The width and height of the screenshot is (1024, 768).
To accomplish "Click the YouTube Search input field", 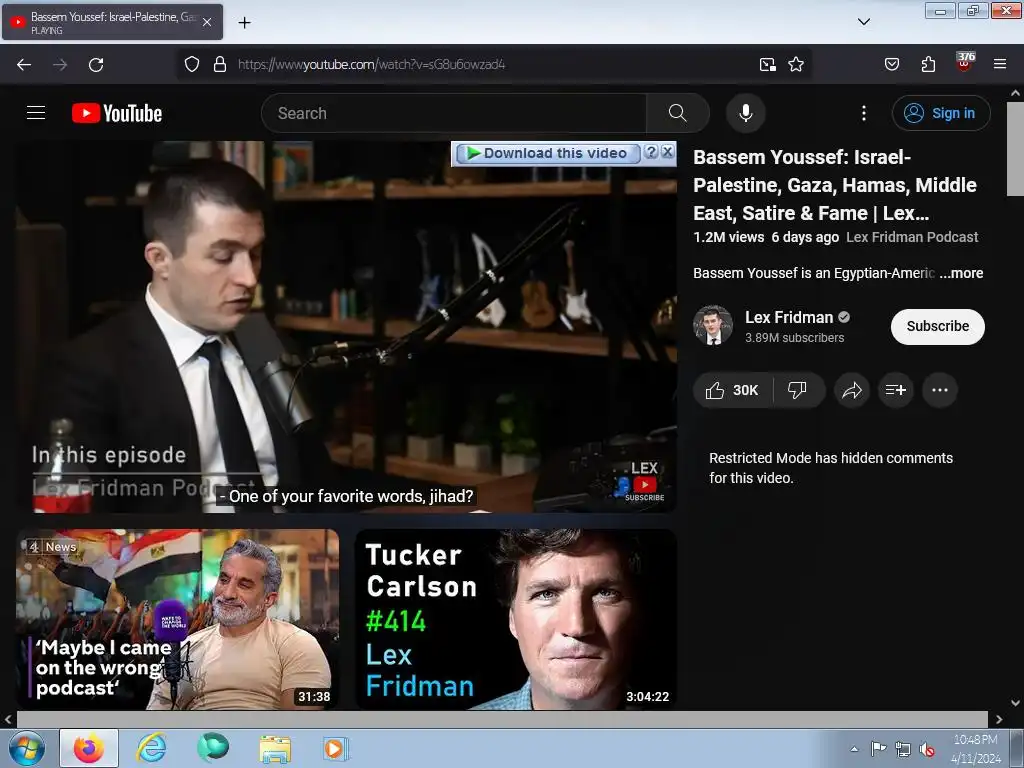I will [x=454, y=113].
